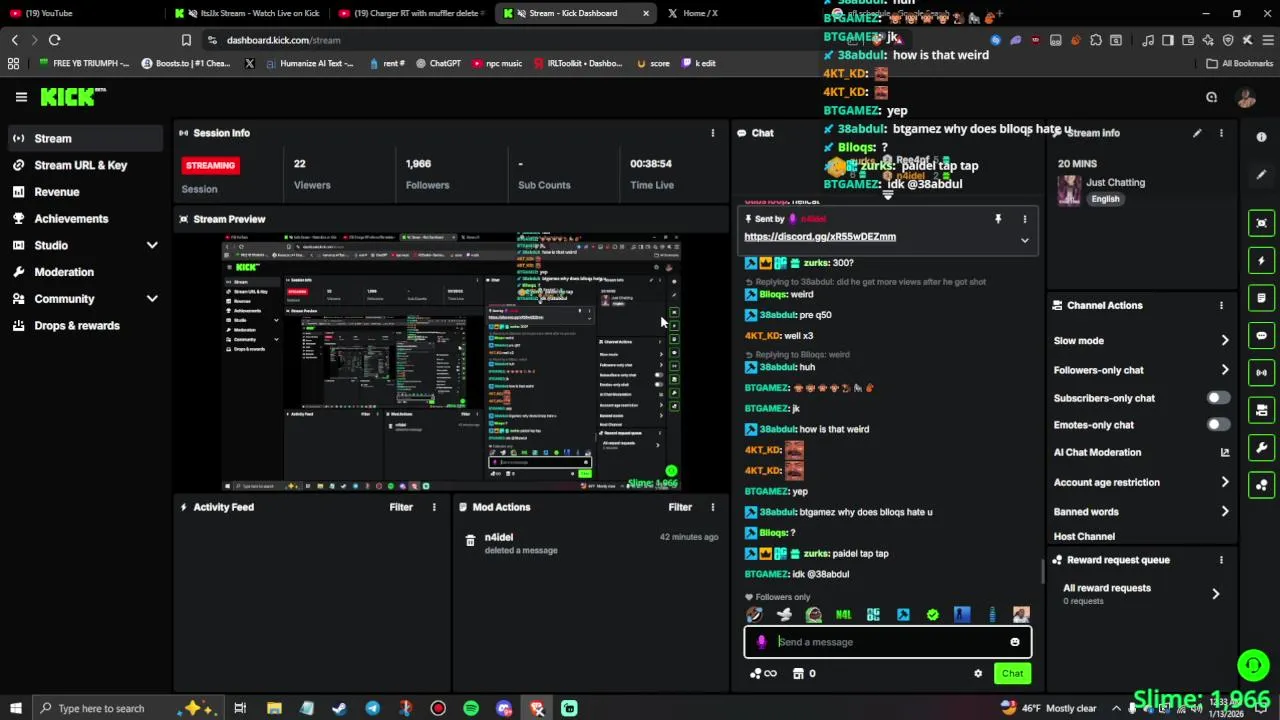Open the emoji picker in message box
This screenshot has height=720, width=1280.
click(1015, 642)
